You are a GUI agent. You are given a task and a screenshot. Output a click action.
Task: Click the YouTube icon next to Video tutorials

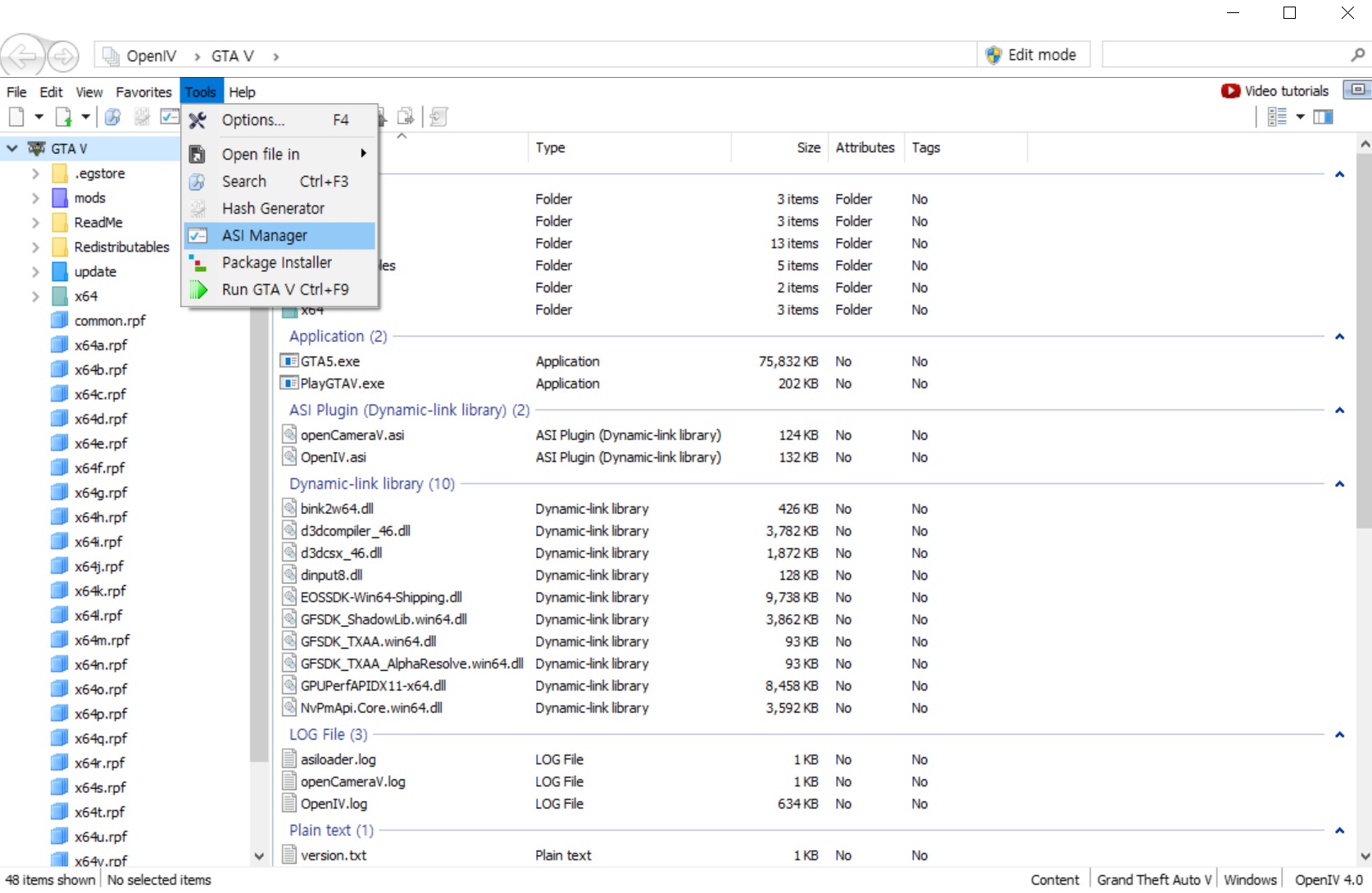(x=1230, y=91)
